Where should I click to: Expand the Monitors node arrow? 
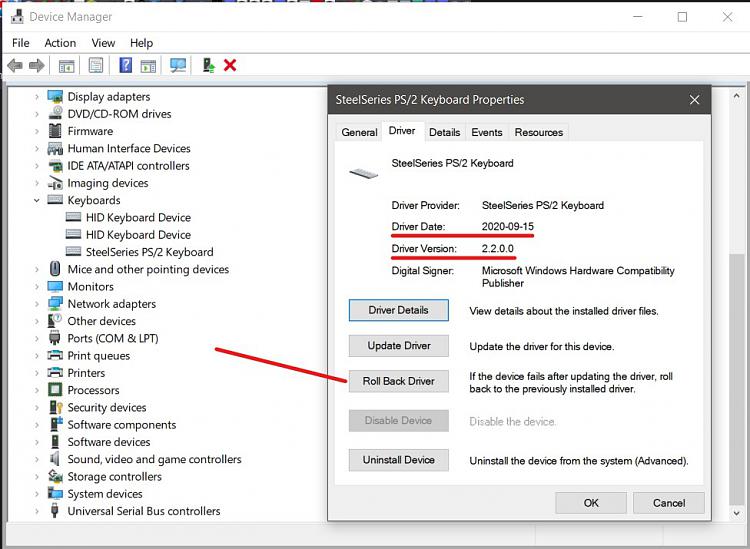37,286
